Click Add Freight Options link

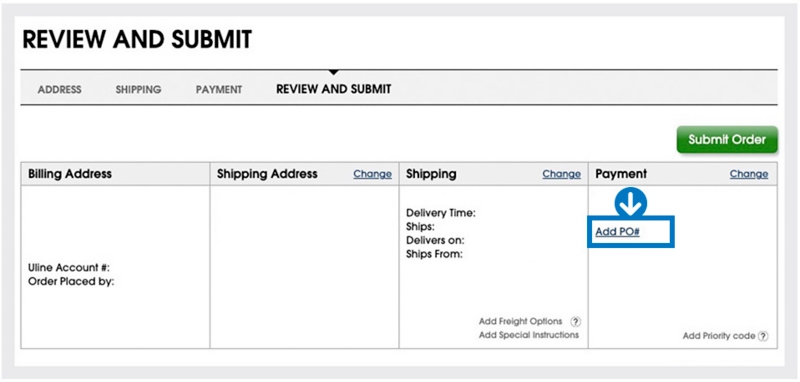520,321
